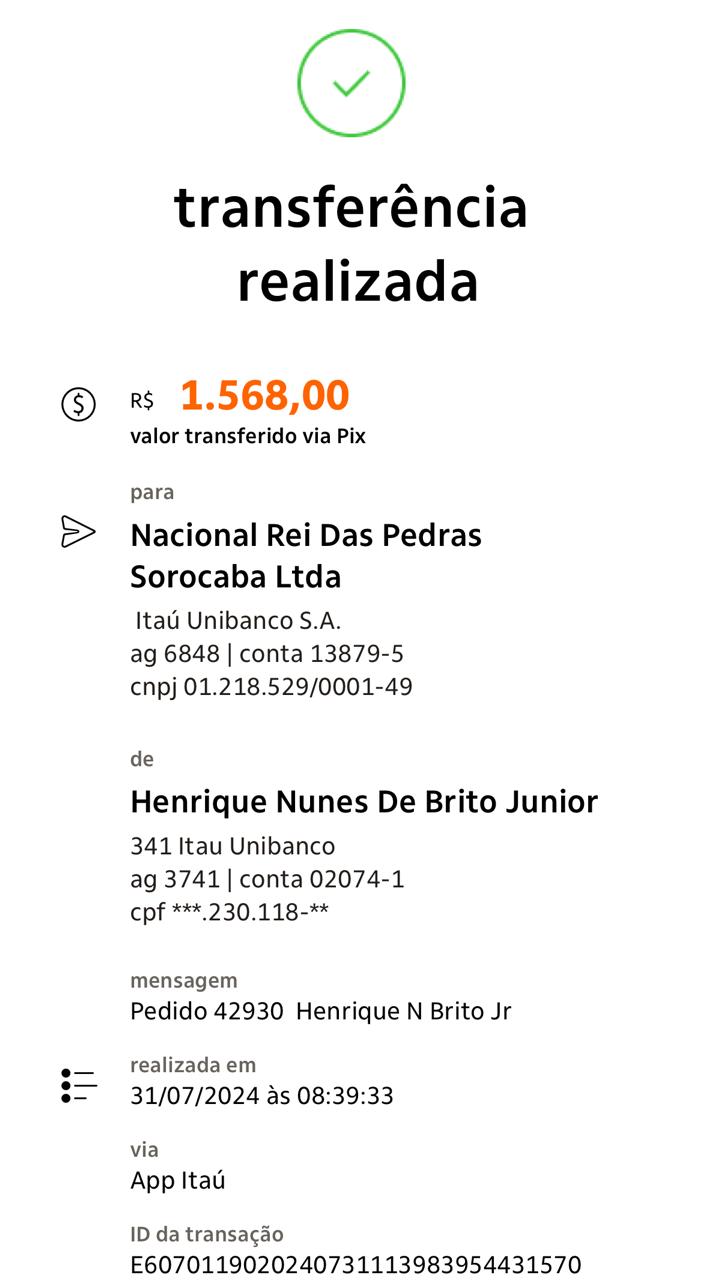Screen dimensions: 703x1280
Task: Select recipient name Nacional Rei Das Pedras
Action: [305, 555]
